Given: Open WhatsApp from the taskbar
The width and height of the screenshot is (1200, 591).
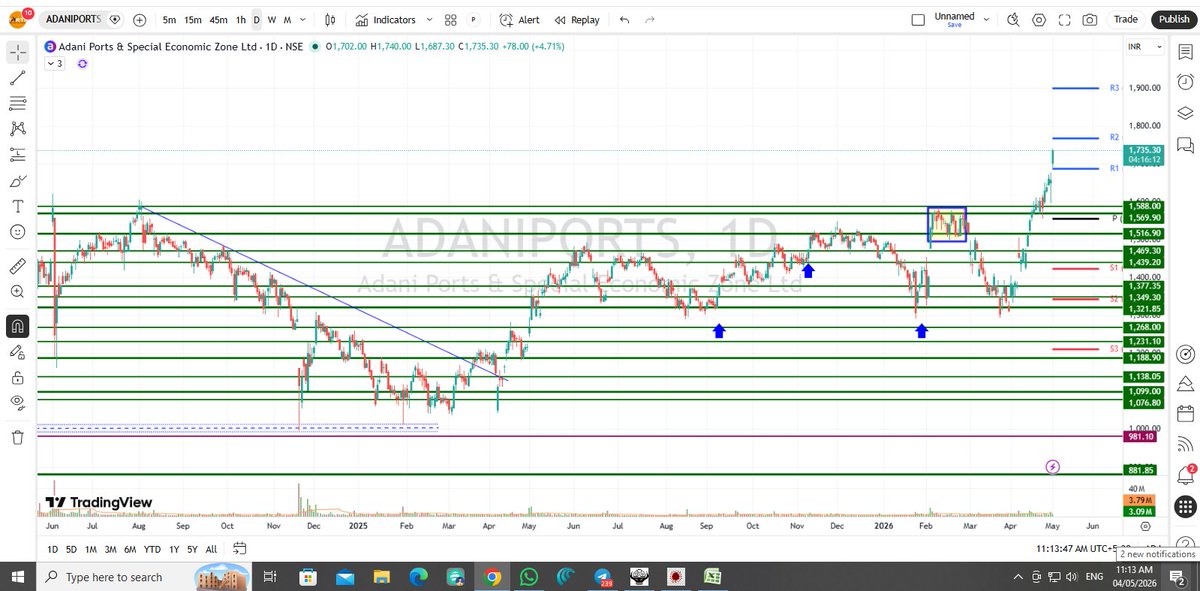Looking at the screenshot, I should click(528, 577).
